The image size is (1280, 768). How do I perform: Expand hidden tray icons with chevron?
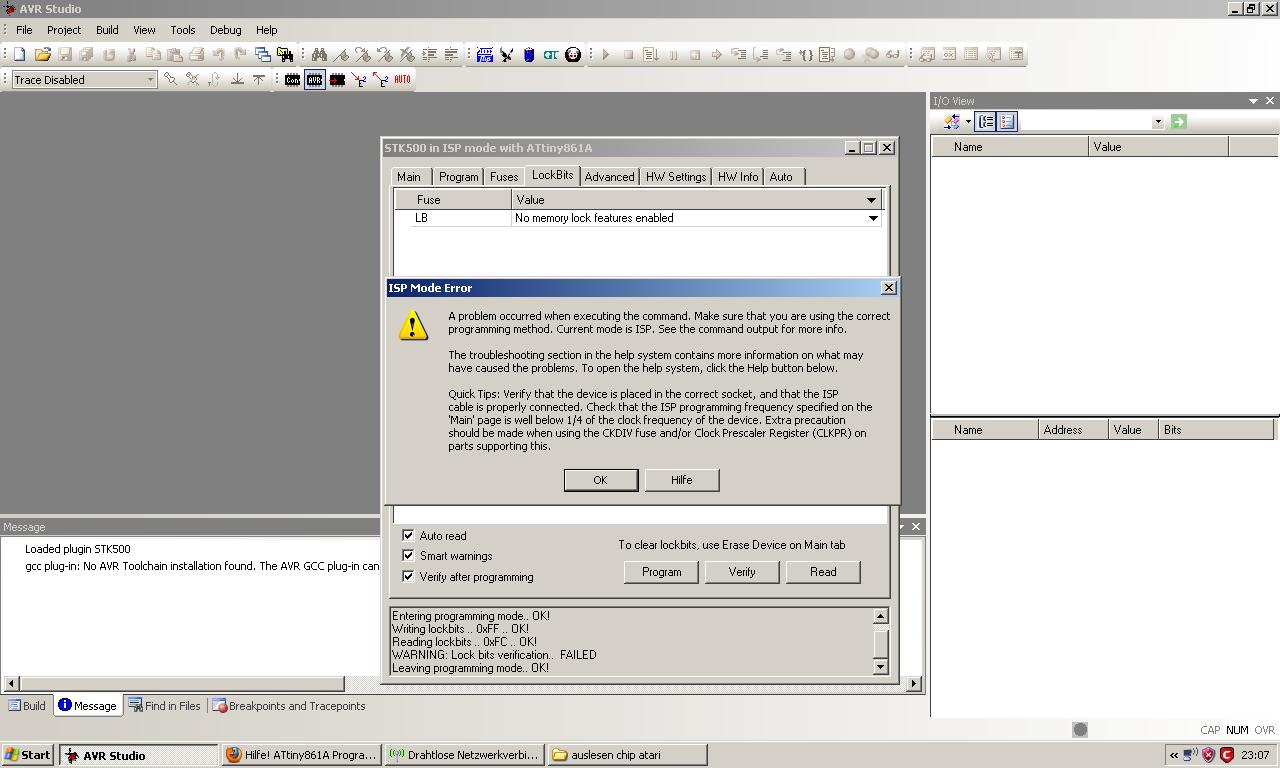point(1173,755)
